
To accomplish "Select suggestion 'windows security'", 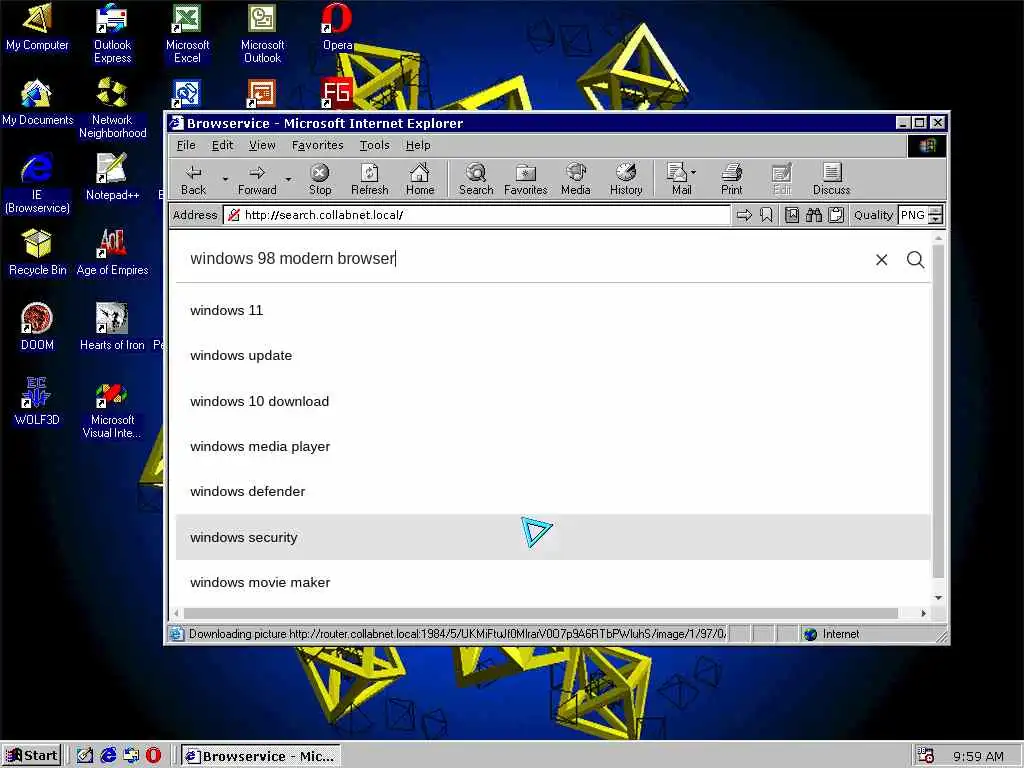I will (x=552, y=537).
